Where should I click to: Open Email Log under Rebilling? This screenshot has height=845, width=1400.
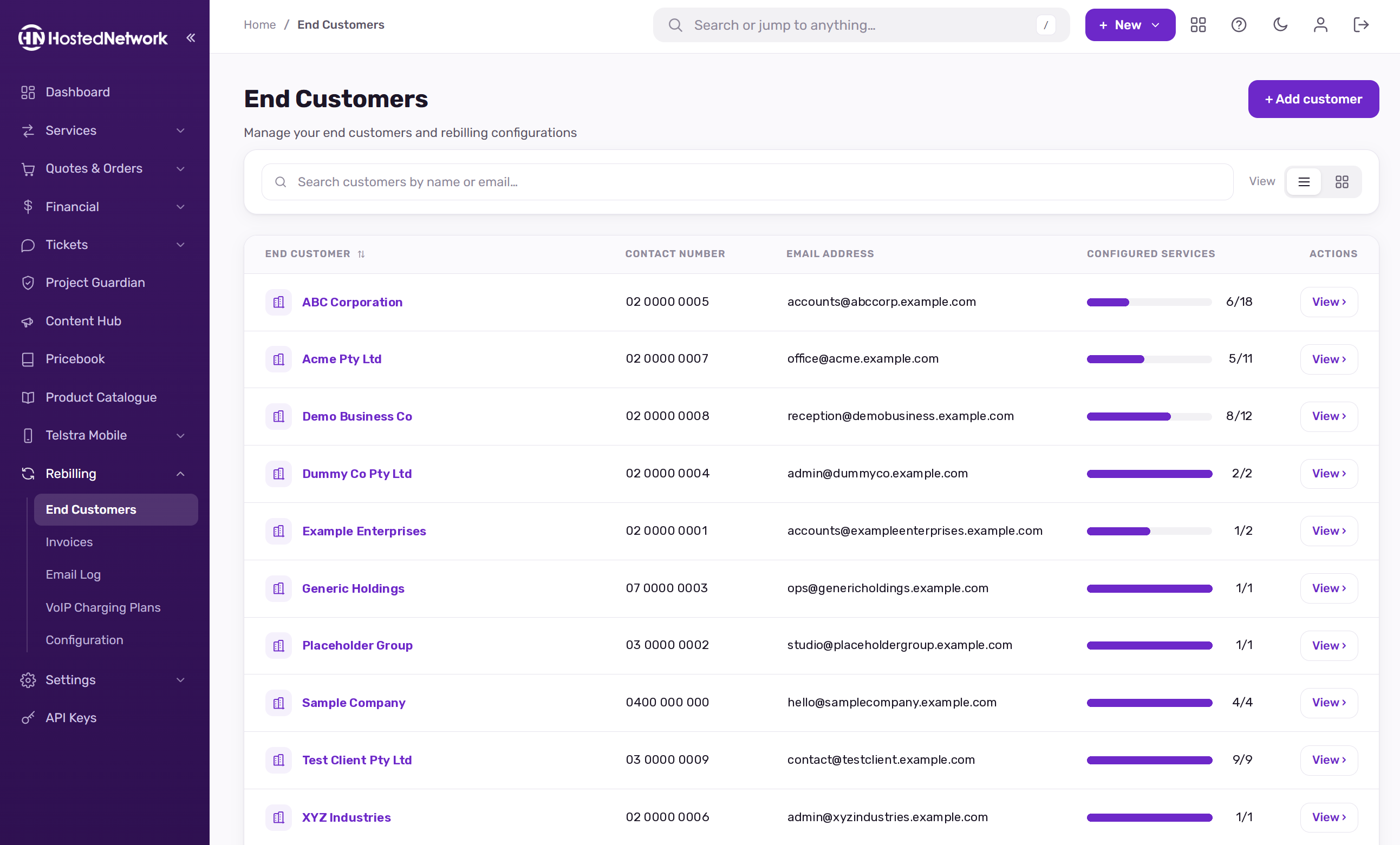pos(73,575)
